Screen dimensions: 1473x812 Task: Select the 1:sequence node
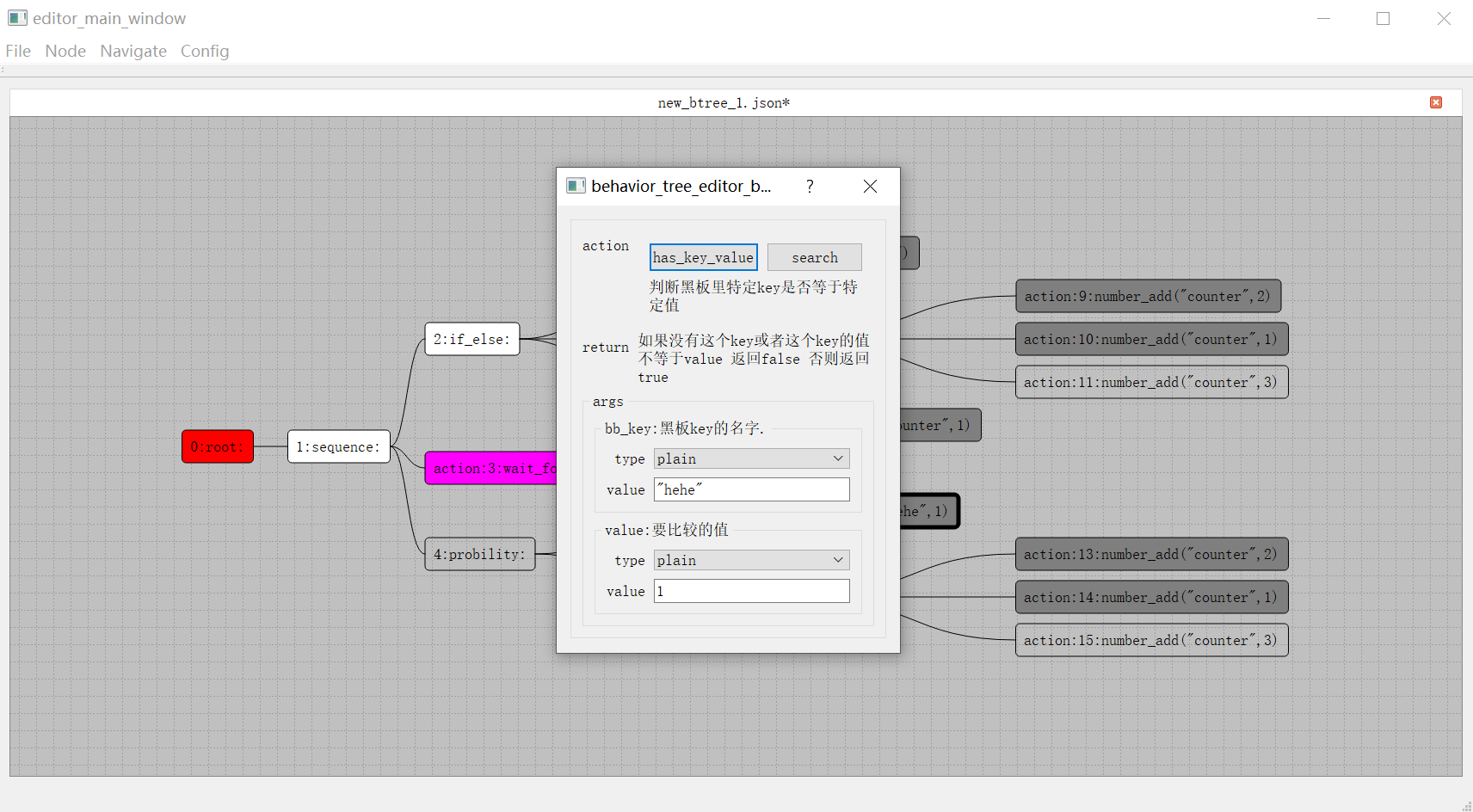[x=338, y=446]
